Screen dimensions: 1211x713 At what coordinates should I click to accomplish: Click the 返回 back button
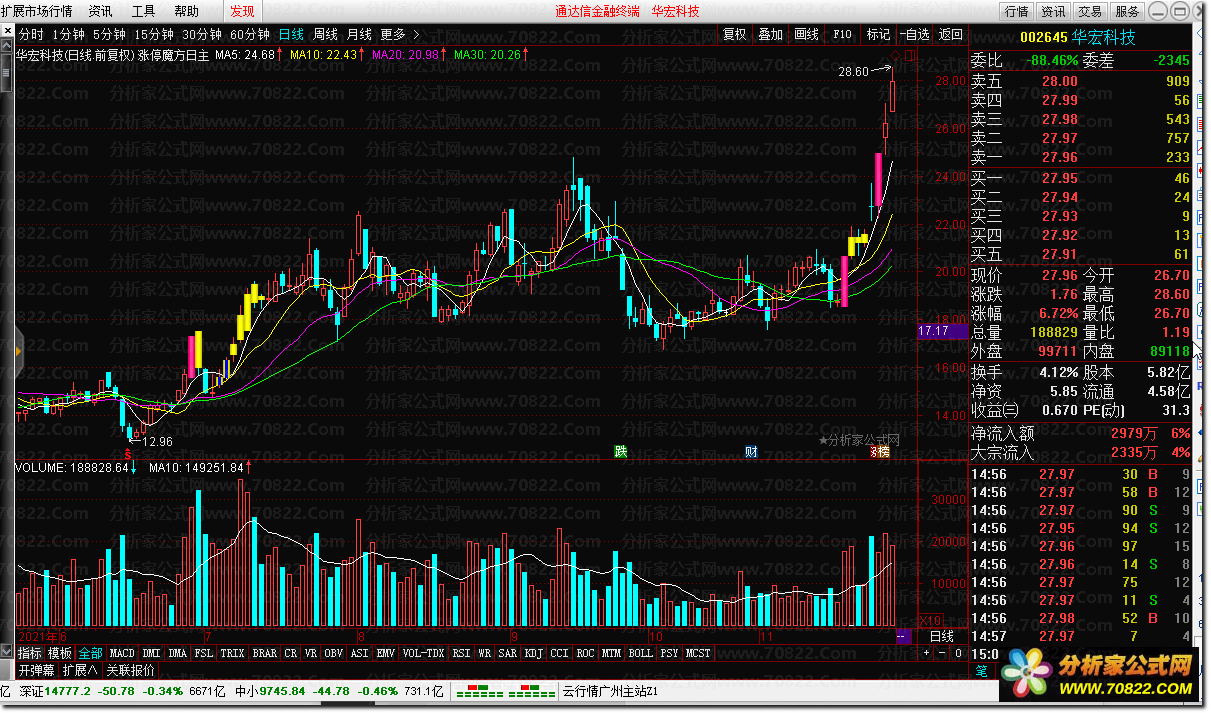click(x=949, y=34)
